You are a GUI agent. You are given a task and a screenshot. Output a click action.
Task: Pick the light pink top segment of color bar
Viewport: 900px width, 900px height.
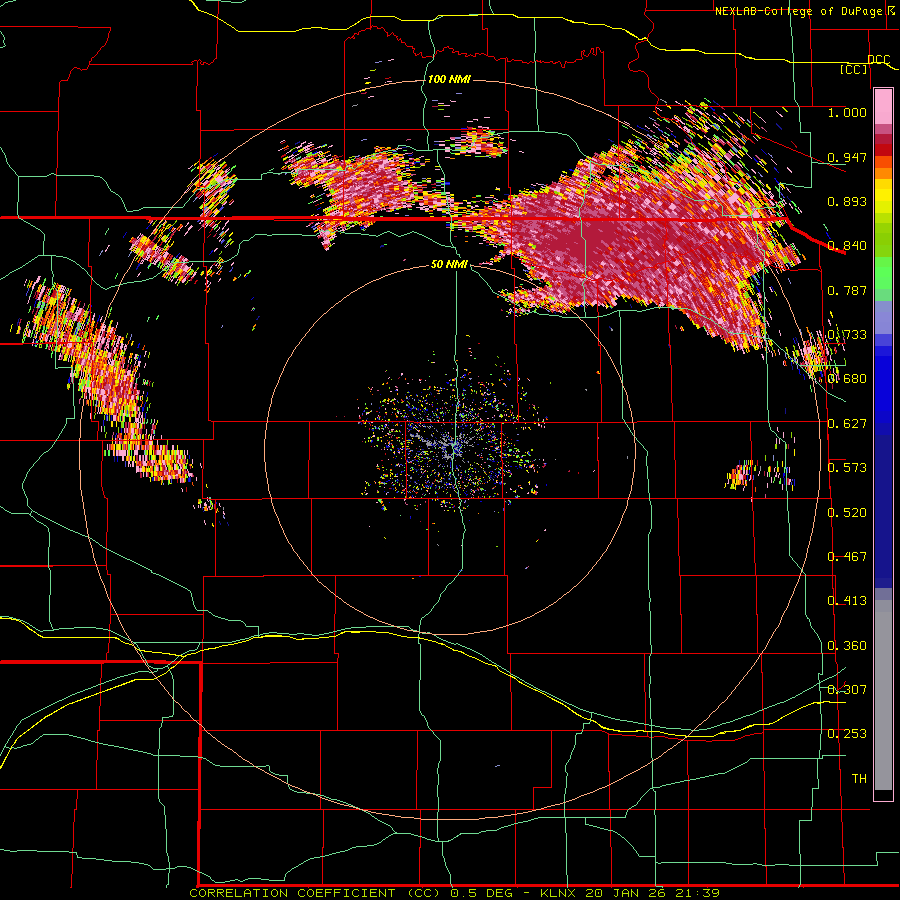pos(883,106)
